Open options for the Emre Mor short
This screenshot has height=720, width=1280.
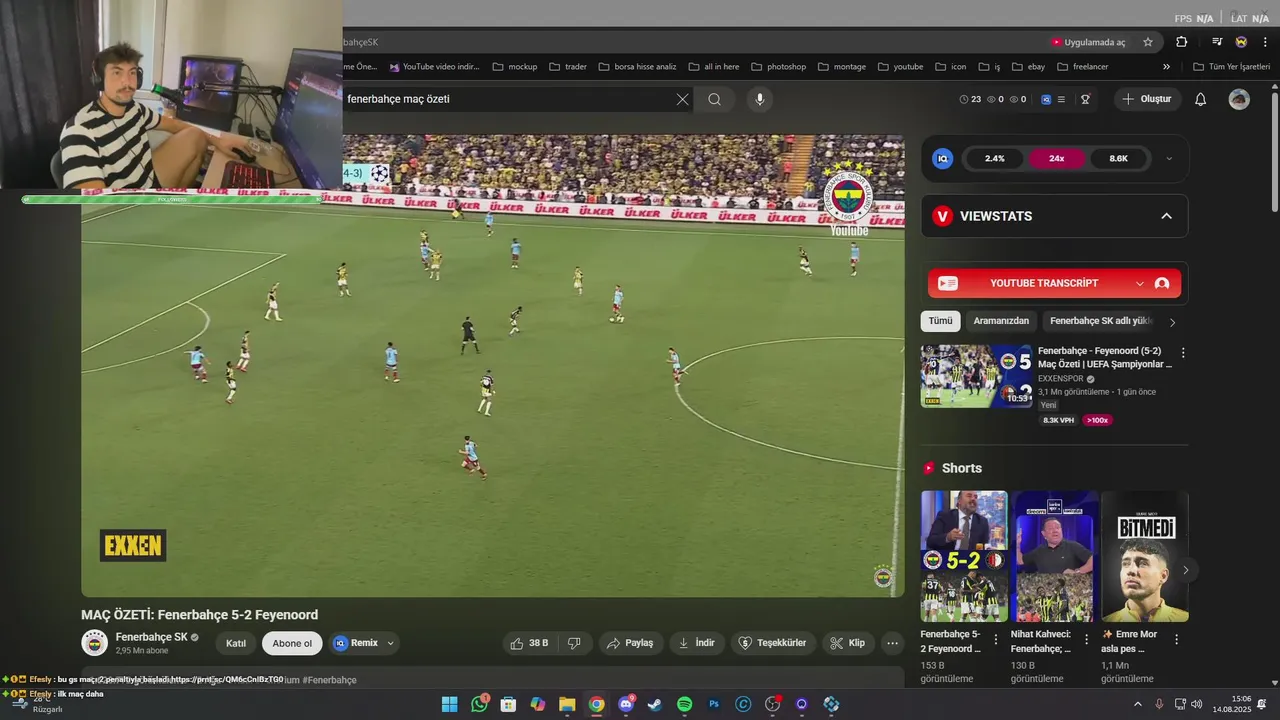click(1176, 639)
